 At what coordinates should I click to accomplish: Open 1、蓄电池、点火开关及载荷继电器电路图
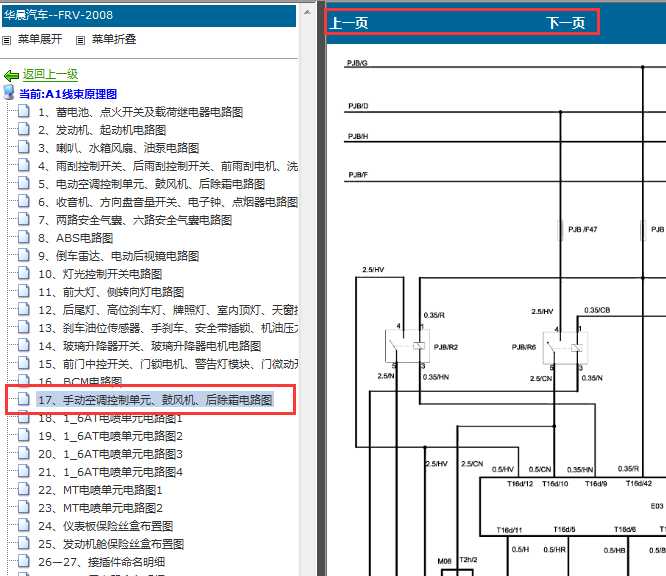tap(141, 112)
